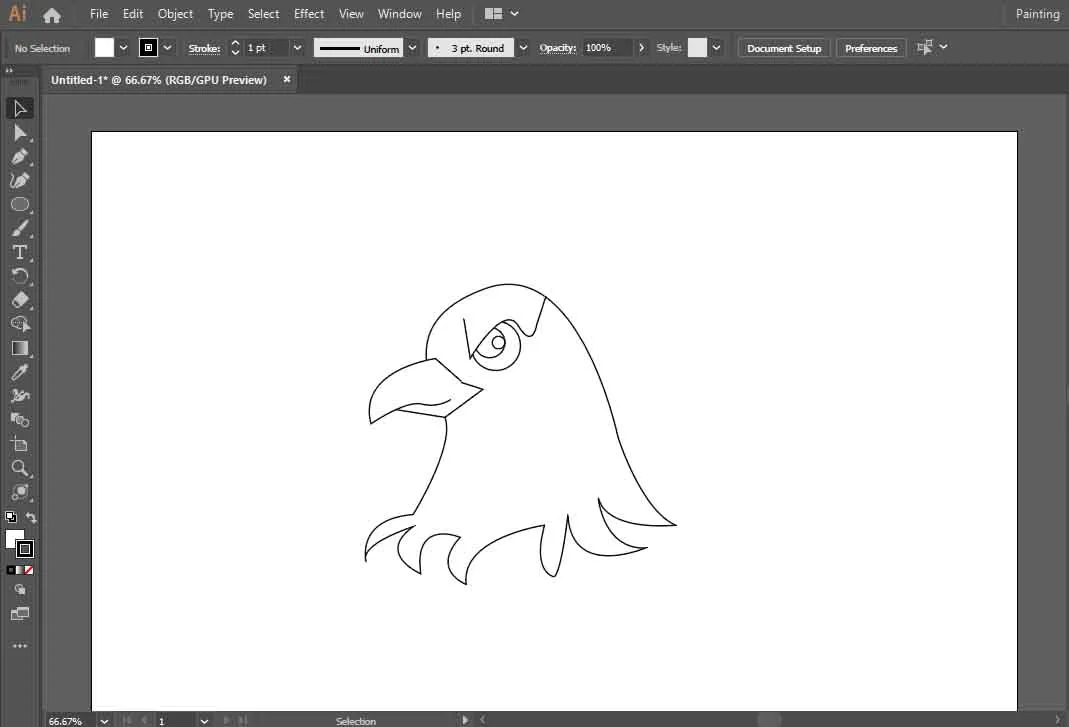Select the Eraser tool

20,300
